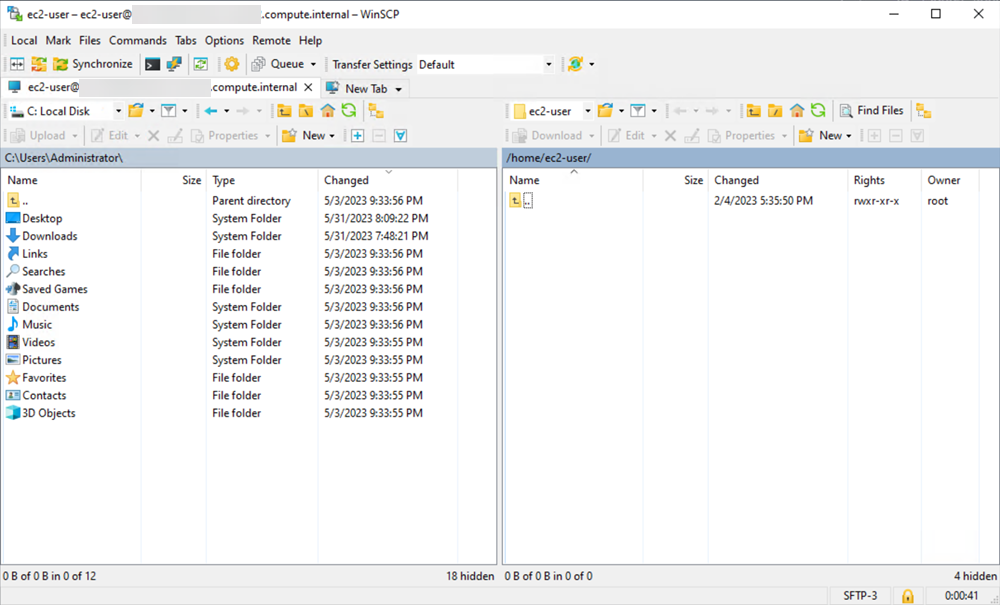This screenshot has width=1000, height=605.
Task: Click the lock encryption status icon
Action: (908, 596)
